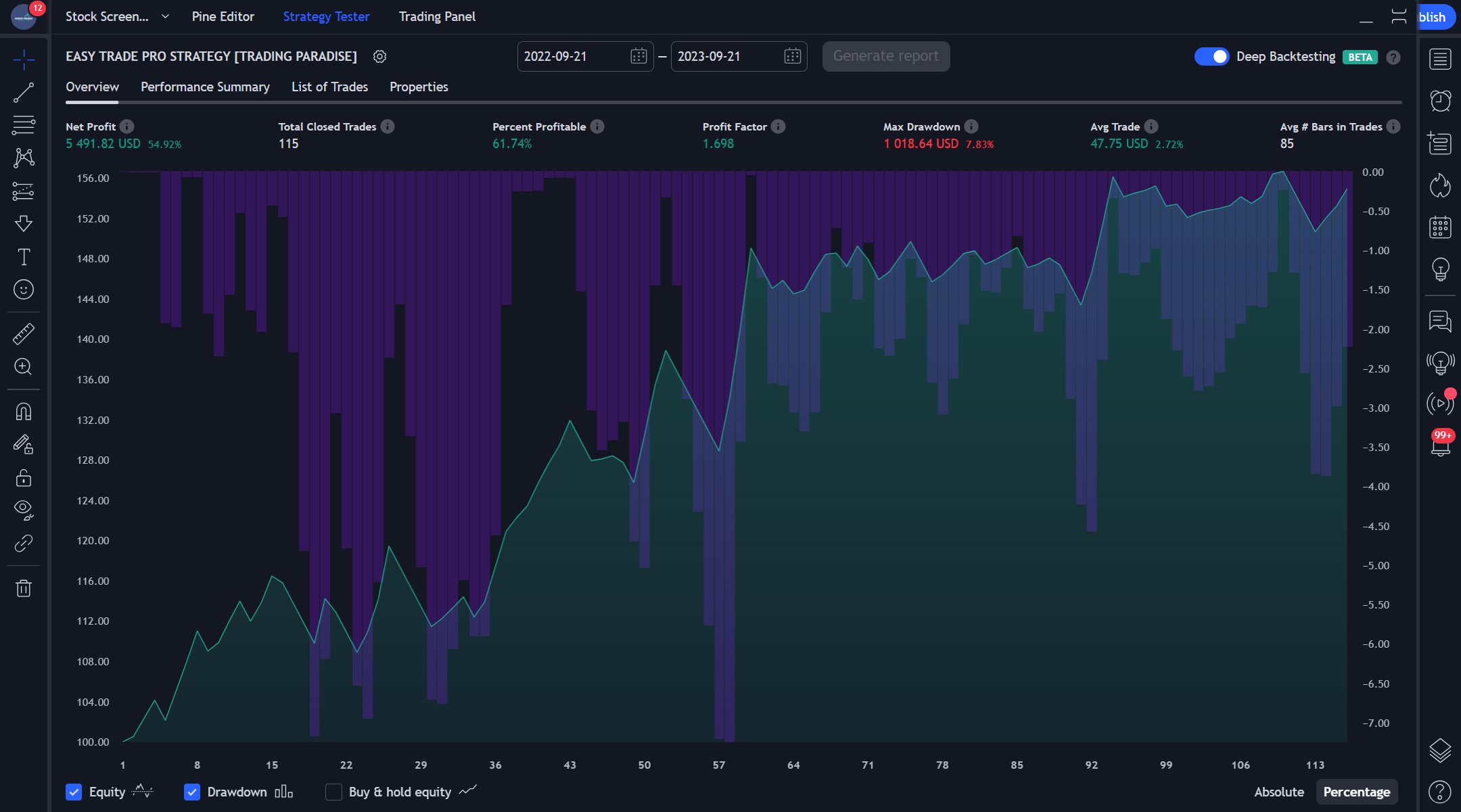Open the alerts clock icon

(x=1440, y=101)
